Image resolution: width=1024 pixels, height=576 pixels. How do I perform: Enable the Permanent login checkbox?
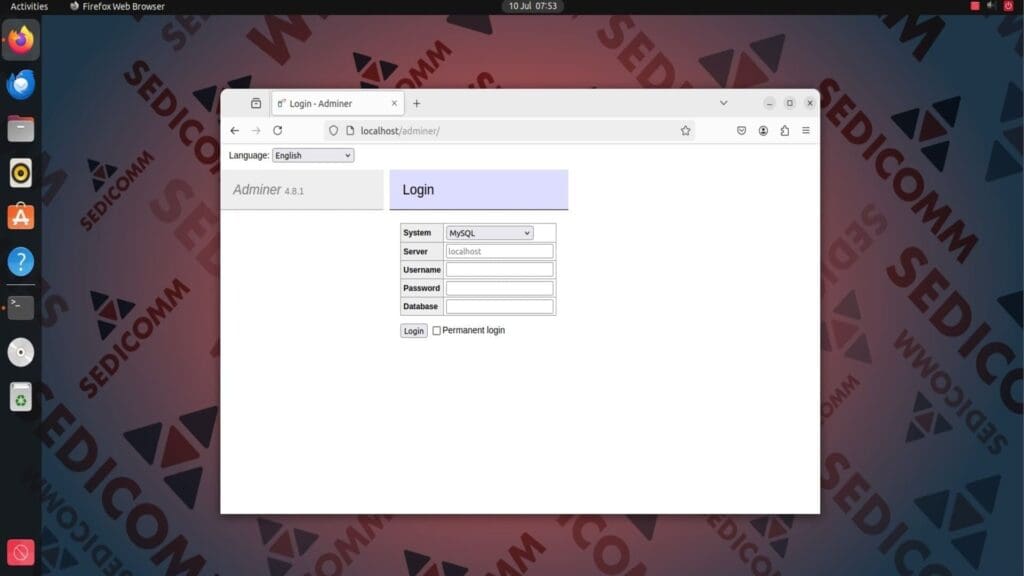point(436,330)
